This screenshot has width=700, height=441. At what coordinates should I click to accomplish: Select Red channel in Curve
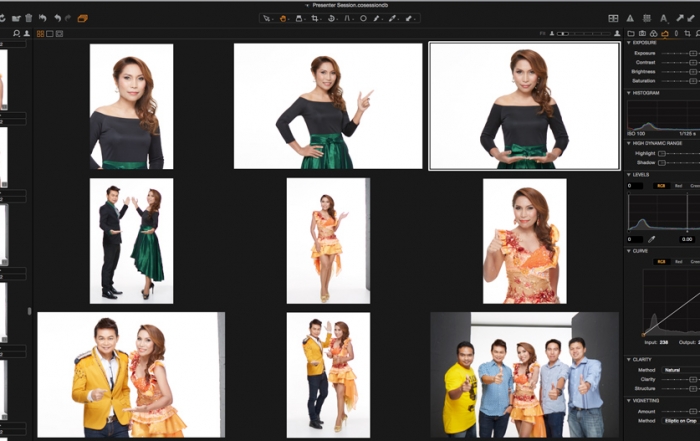click(678, 262)
